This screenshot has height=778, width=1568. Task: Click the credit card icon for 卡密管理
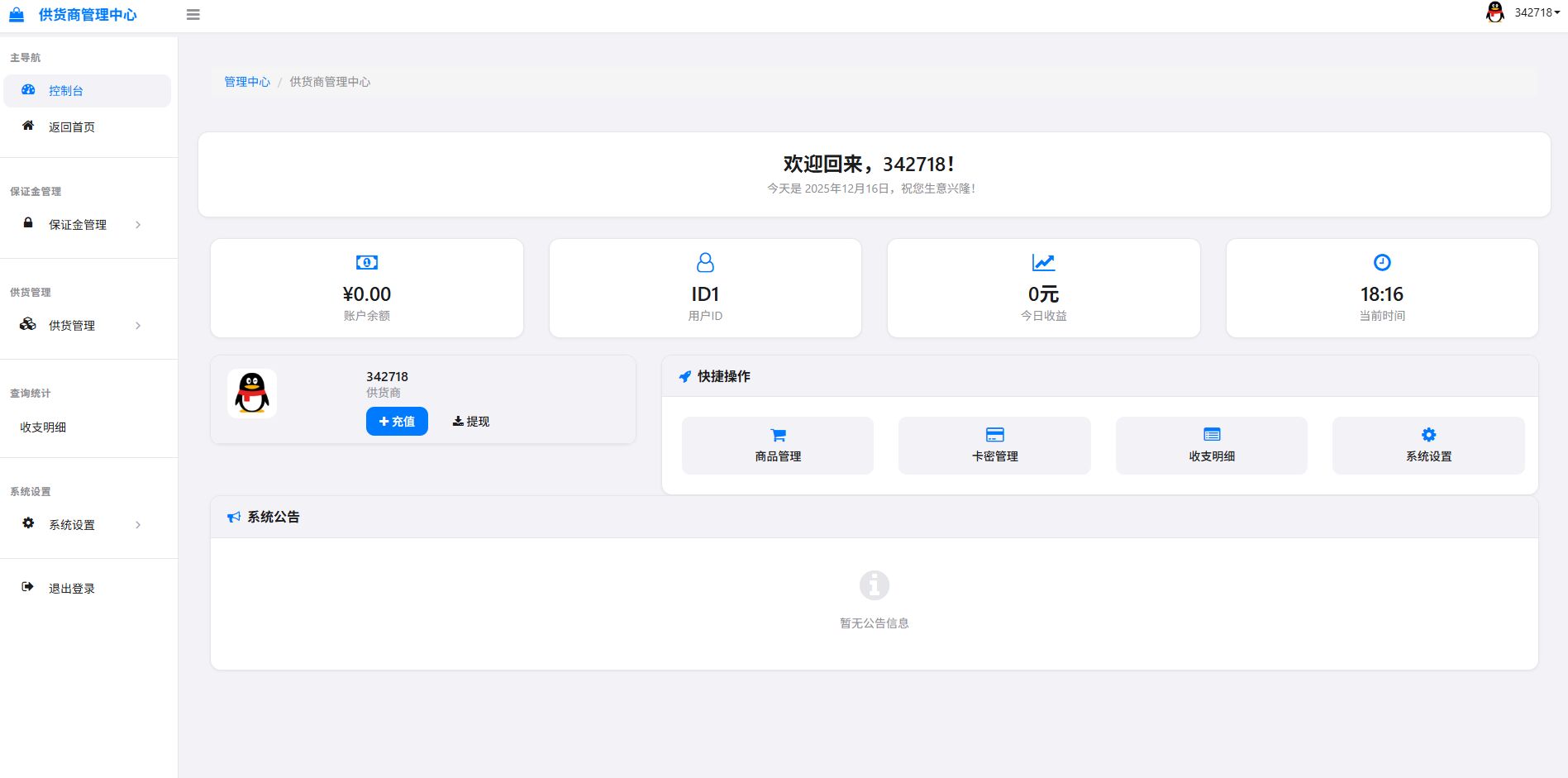tap(994, 435)
